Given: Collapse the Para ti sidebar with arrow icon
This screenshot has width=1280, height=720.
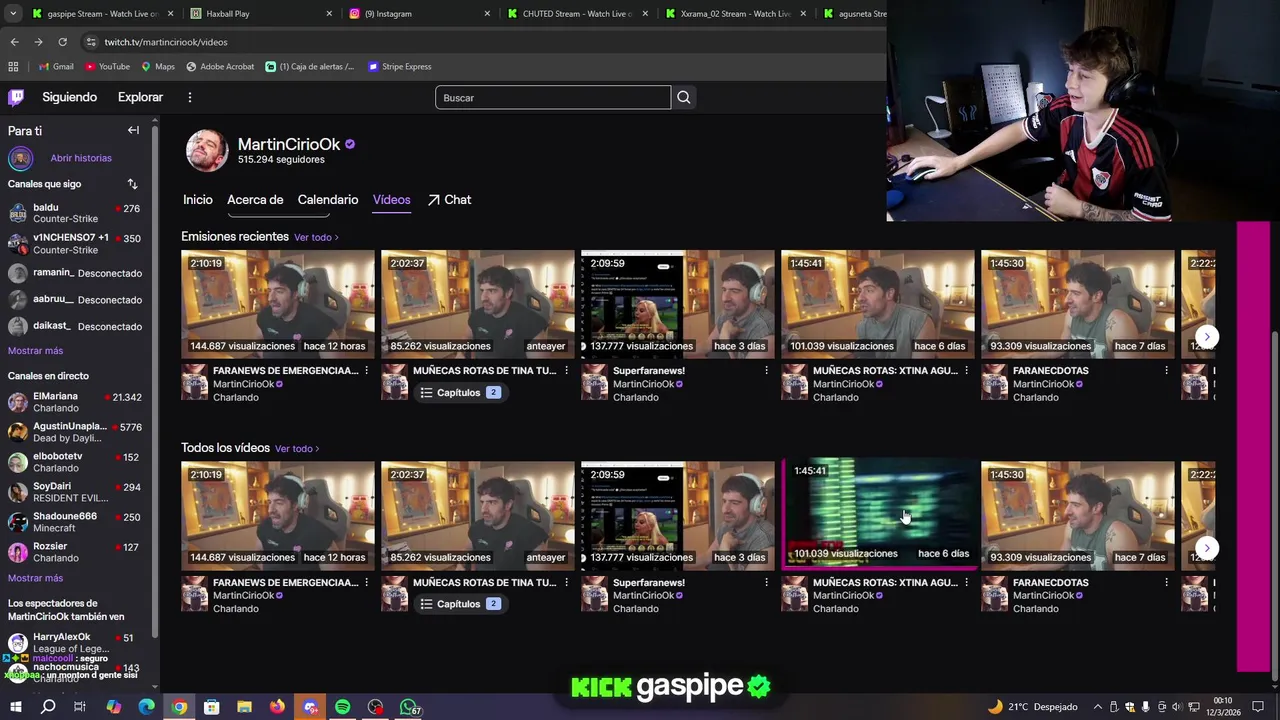Looking at the screenshot, I should (133, 130).
